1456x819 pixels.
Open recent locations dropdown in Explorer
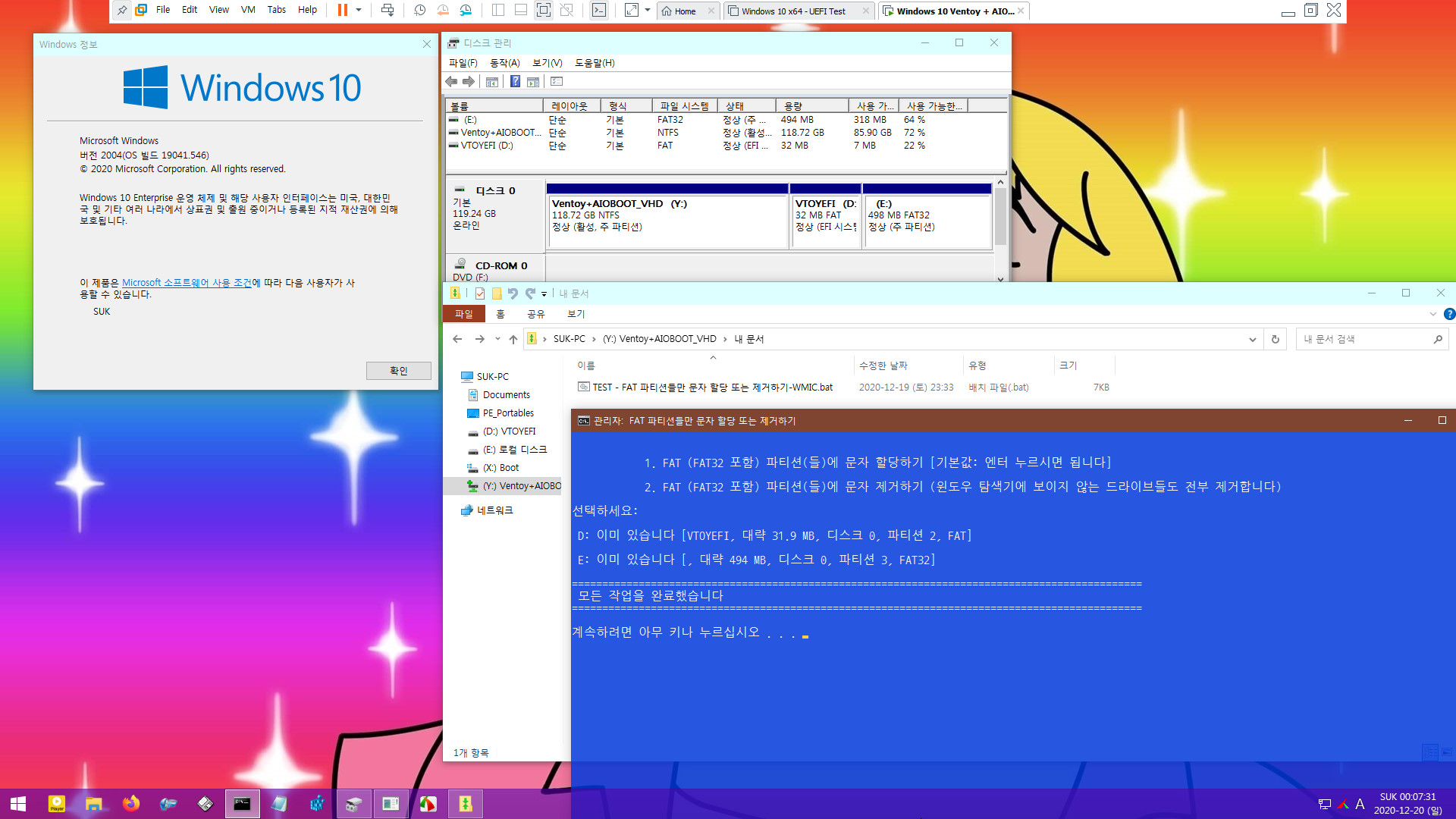click(497, 339)
